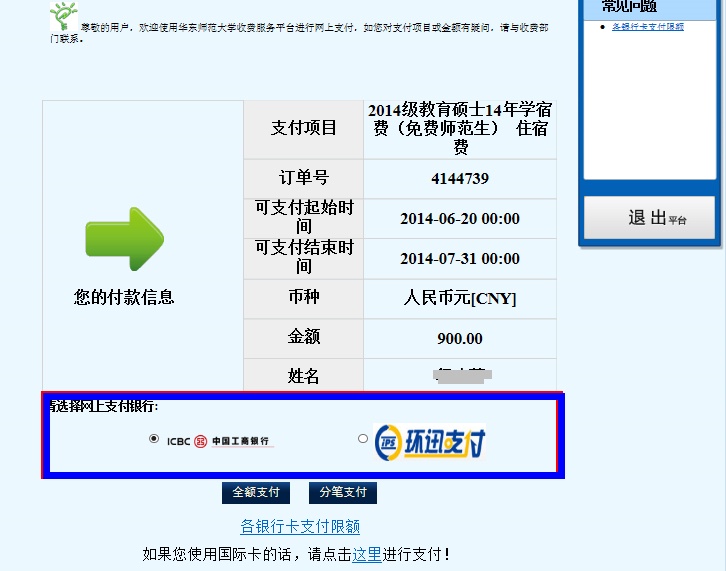This screenshot has width=726, height=571.
Task: Open the 各银行卡支付限额 link below payment buttons
Action: click(x=300, y=526)
